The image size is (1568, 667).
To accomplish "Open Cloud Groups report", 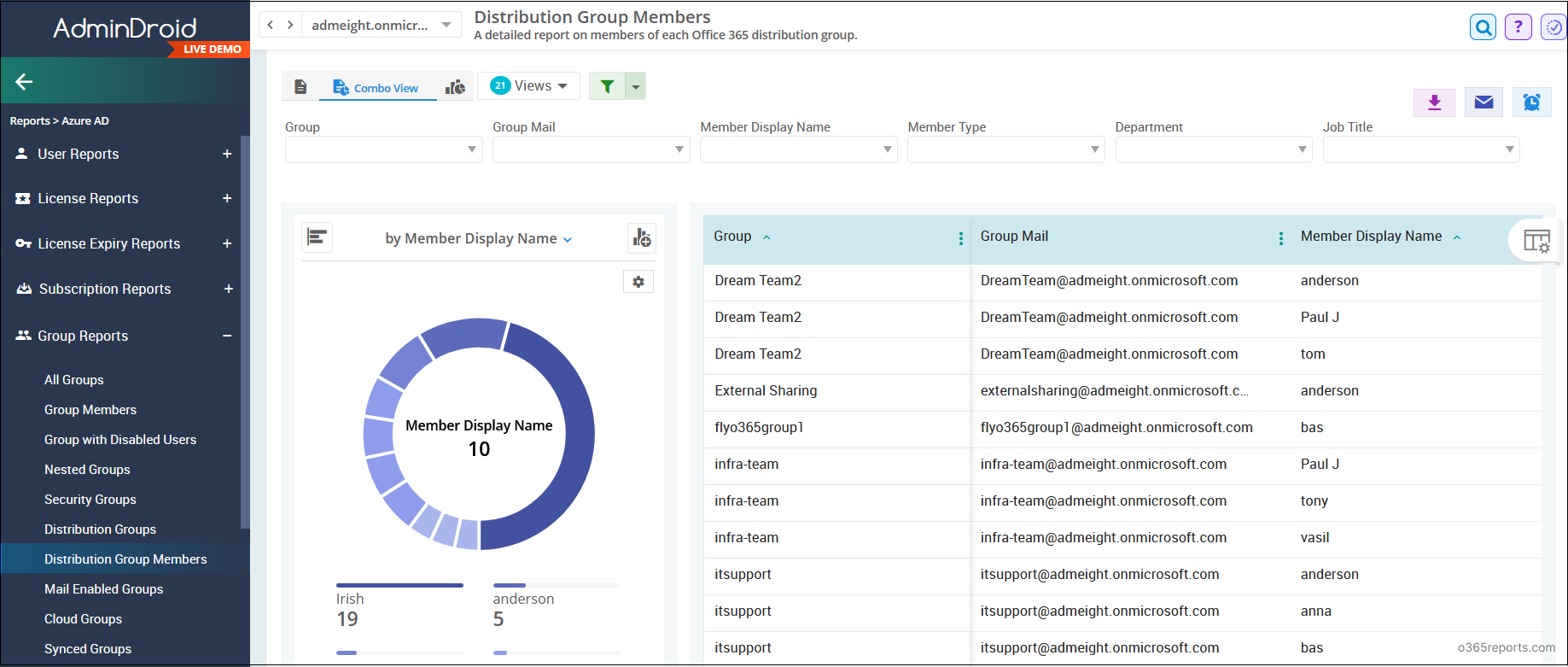I will [x=83, y=619].
